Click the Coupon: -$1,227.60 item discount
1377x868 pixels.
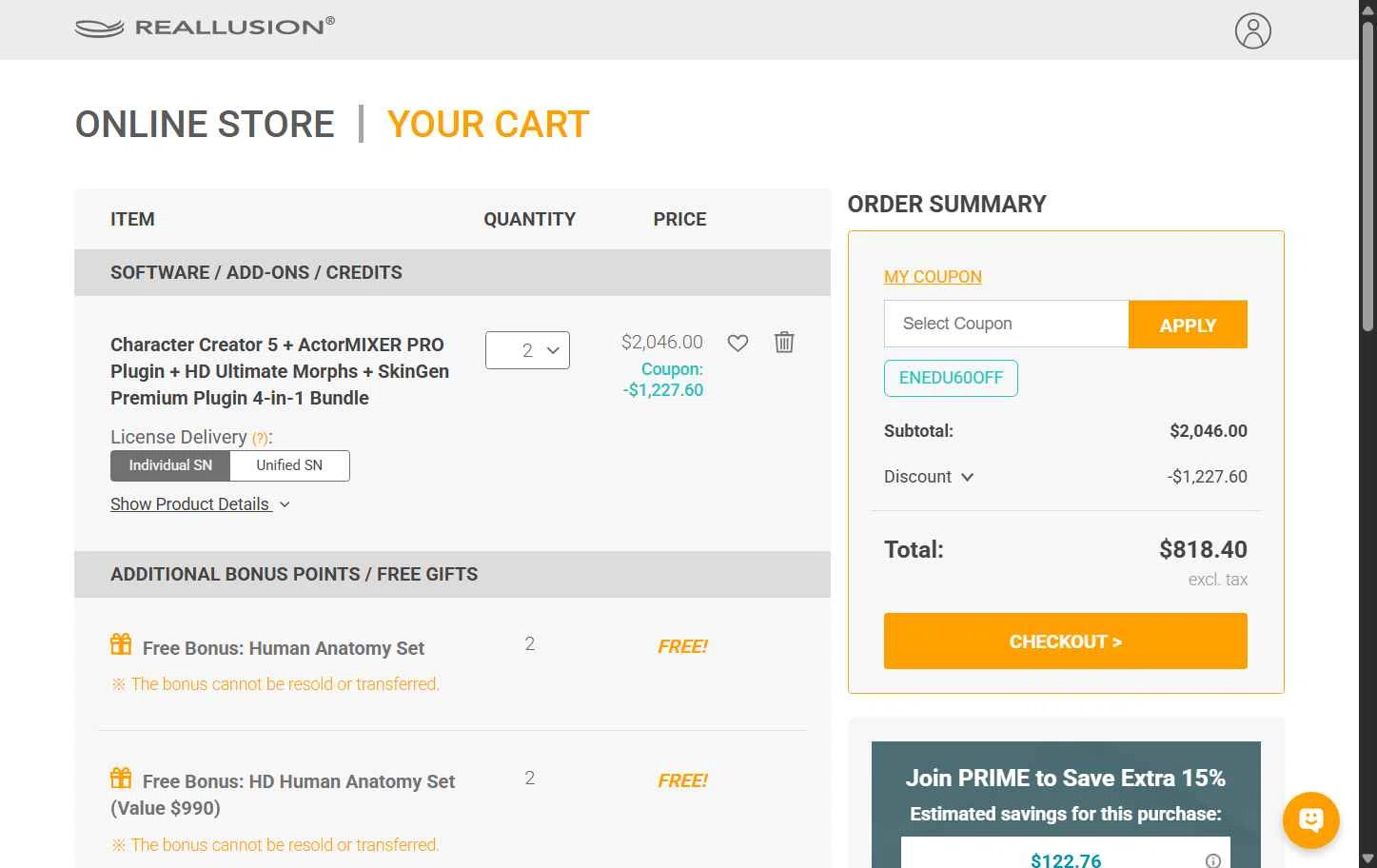click(664, 380)
